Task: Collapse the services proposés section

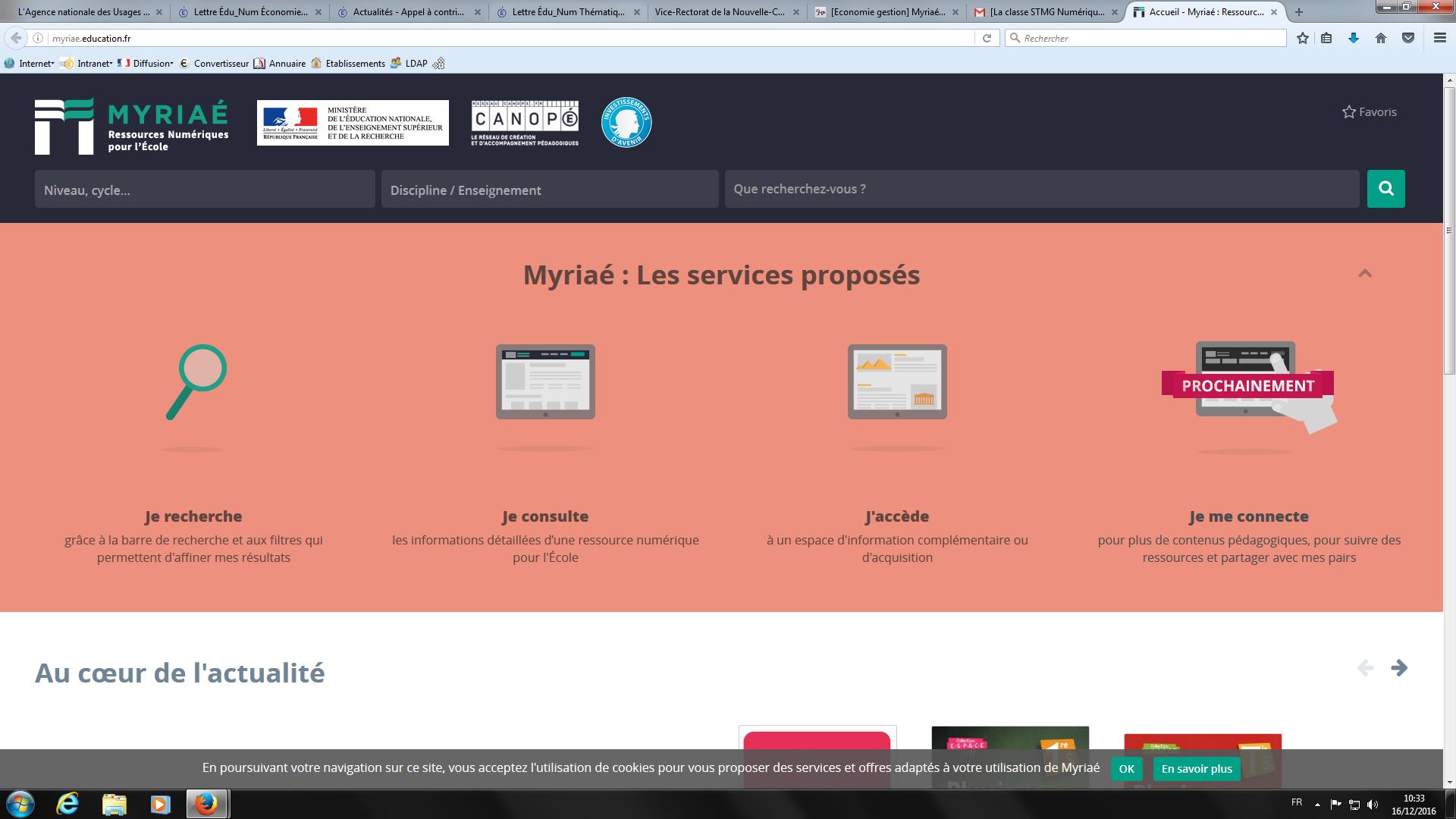Action: coord(1365,274)
